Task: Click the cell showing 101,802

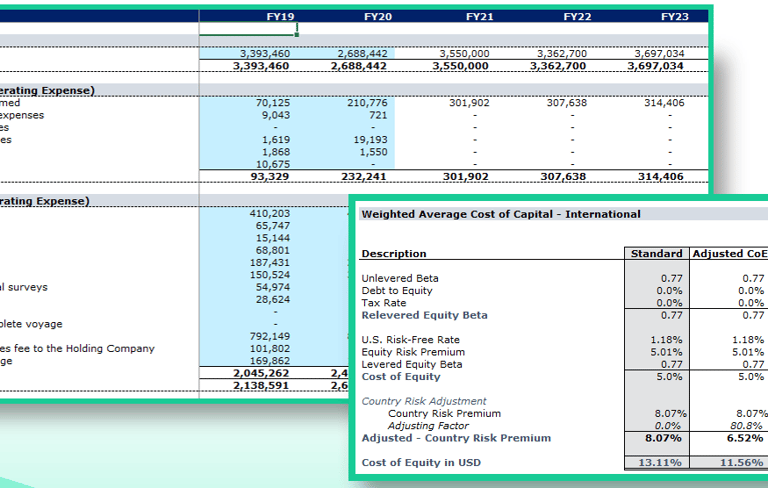Action: tap(269, 348)
